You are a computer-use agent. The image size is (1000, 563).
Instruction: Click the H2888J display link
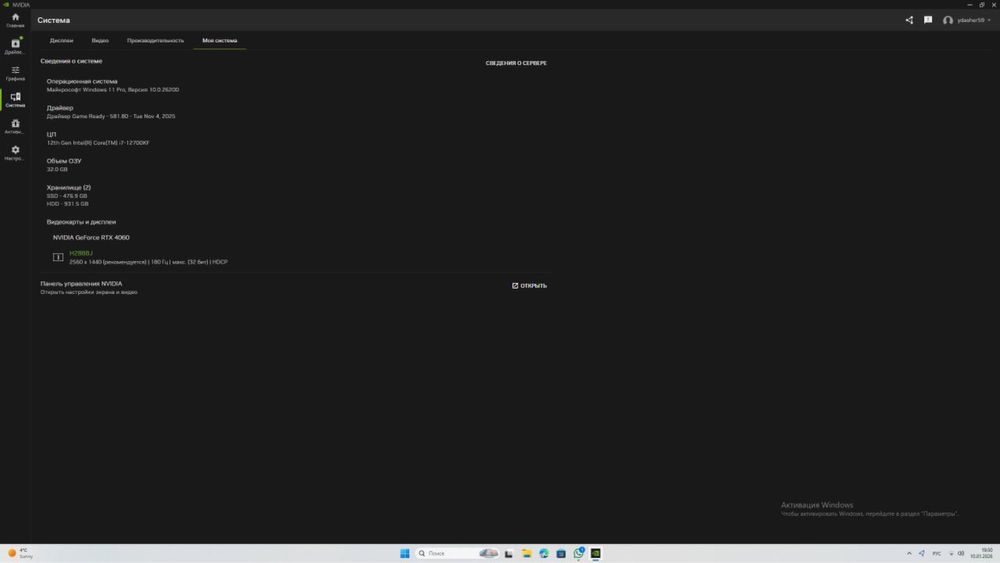[80, 254]
